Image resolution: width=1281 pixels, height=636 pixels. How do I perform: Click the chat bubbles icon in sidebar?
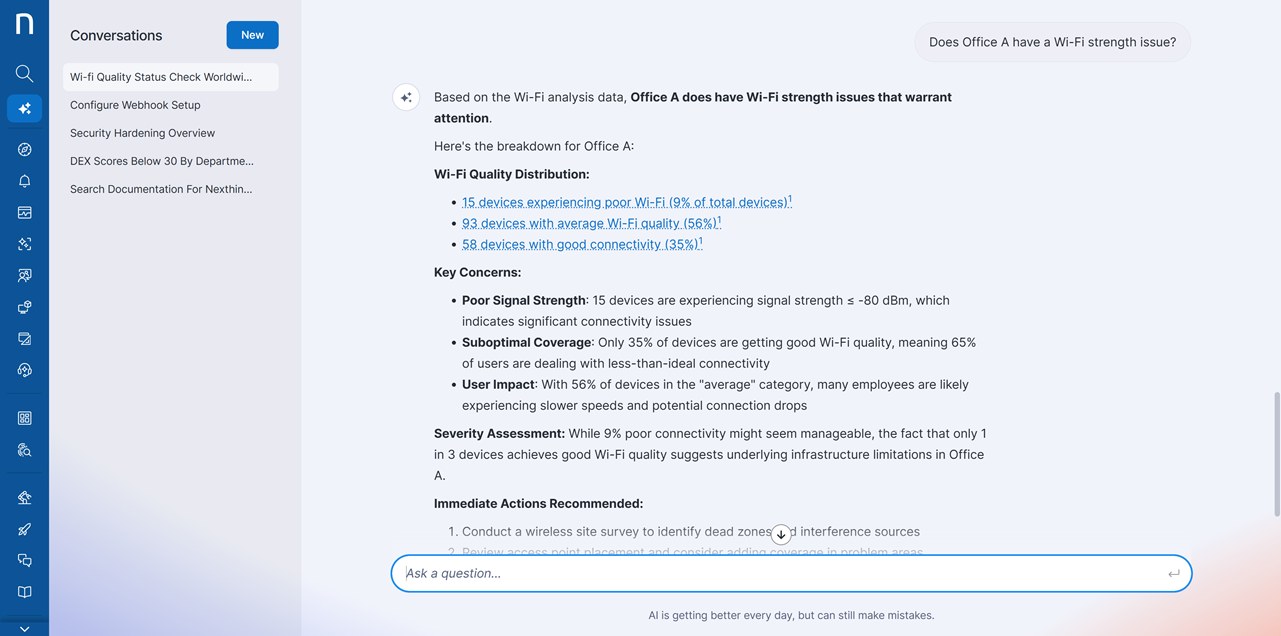coord(24,560)
